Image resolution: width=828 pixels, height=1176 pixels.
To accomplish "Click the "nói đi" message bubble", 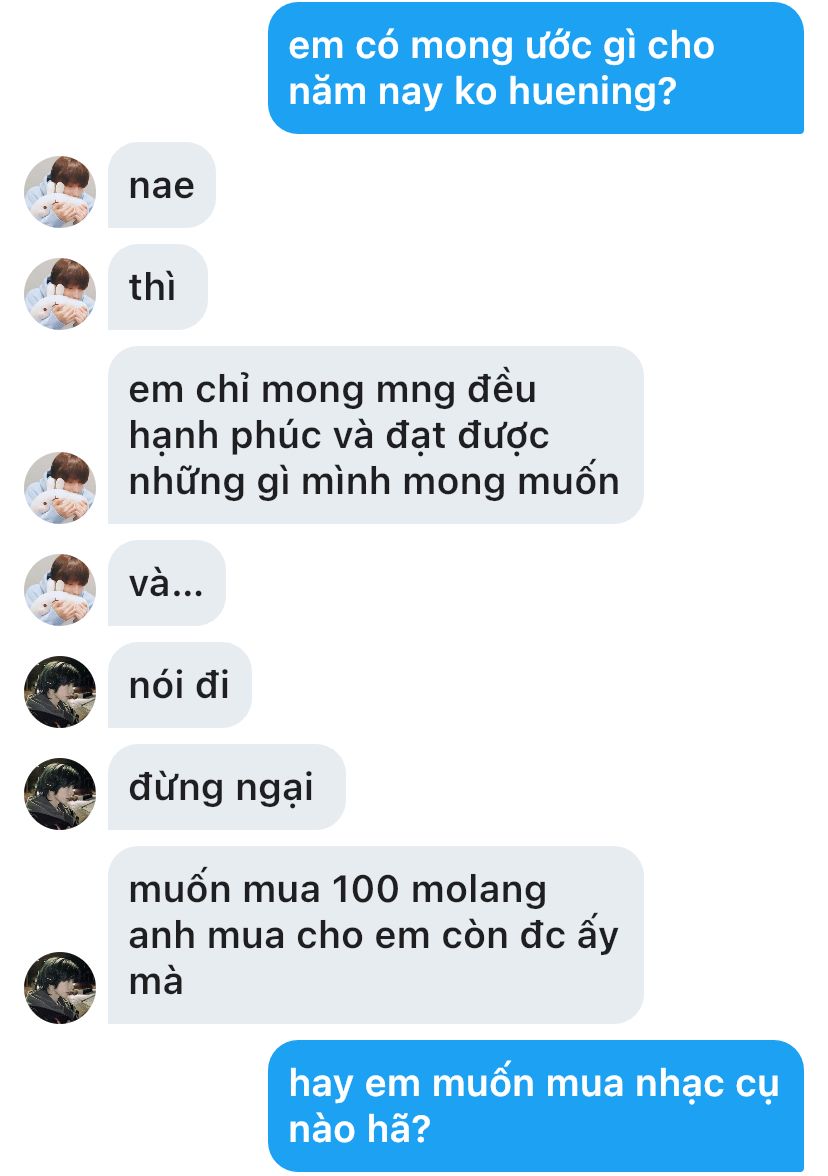I will point(180,686).
